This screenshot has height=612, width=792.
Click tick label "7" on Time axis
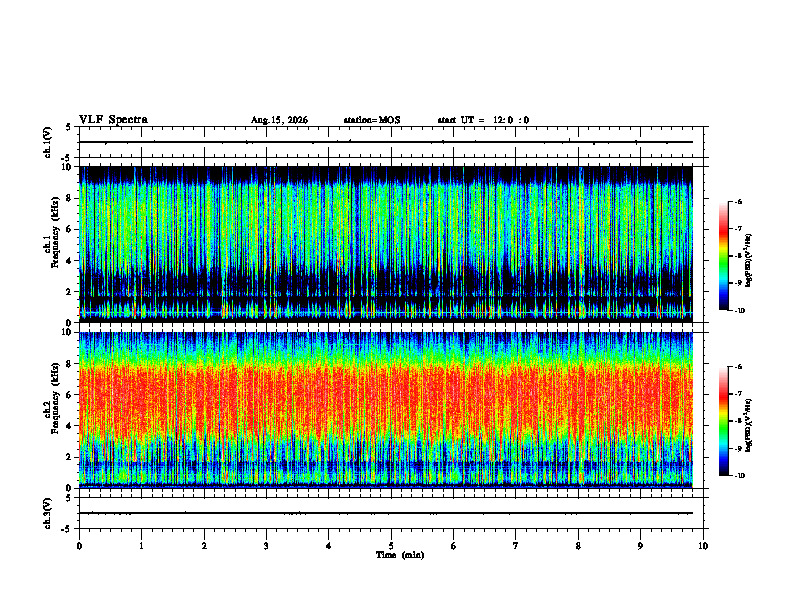tap(516, 546)
